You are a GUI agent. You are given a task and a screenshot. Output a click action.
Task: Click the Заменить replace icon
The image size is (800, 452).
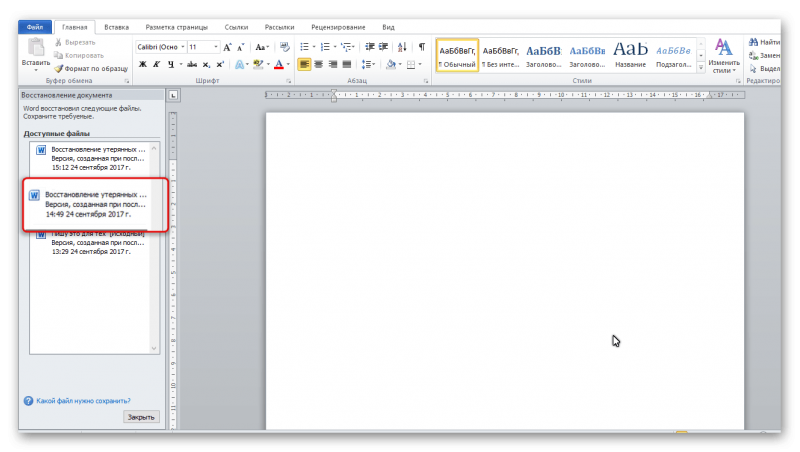click(x=754, y=55)
